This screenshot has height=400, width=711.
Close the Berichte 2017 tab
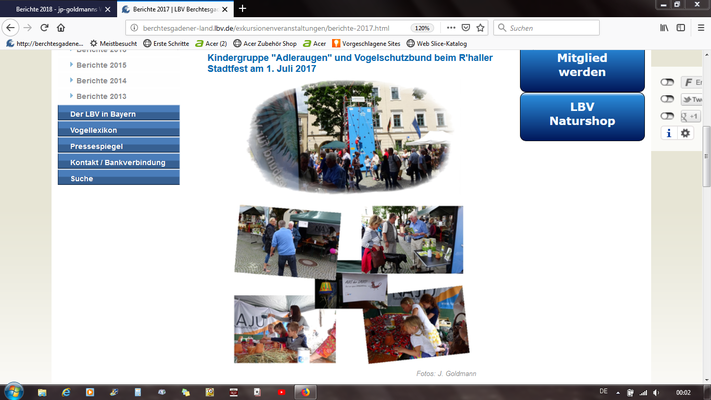click(224, 9)
